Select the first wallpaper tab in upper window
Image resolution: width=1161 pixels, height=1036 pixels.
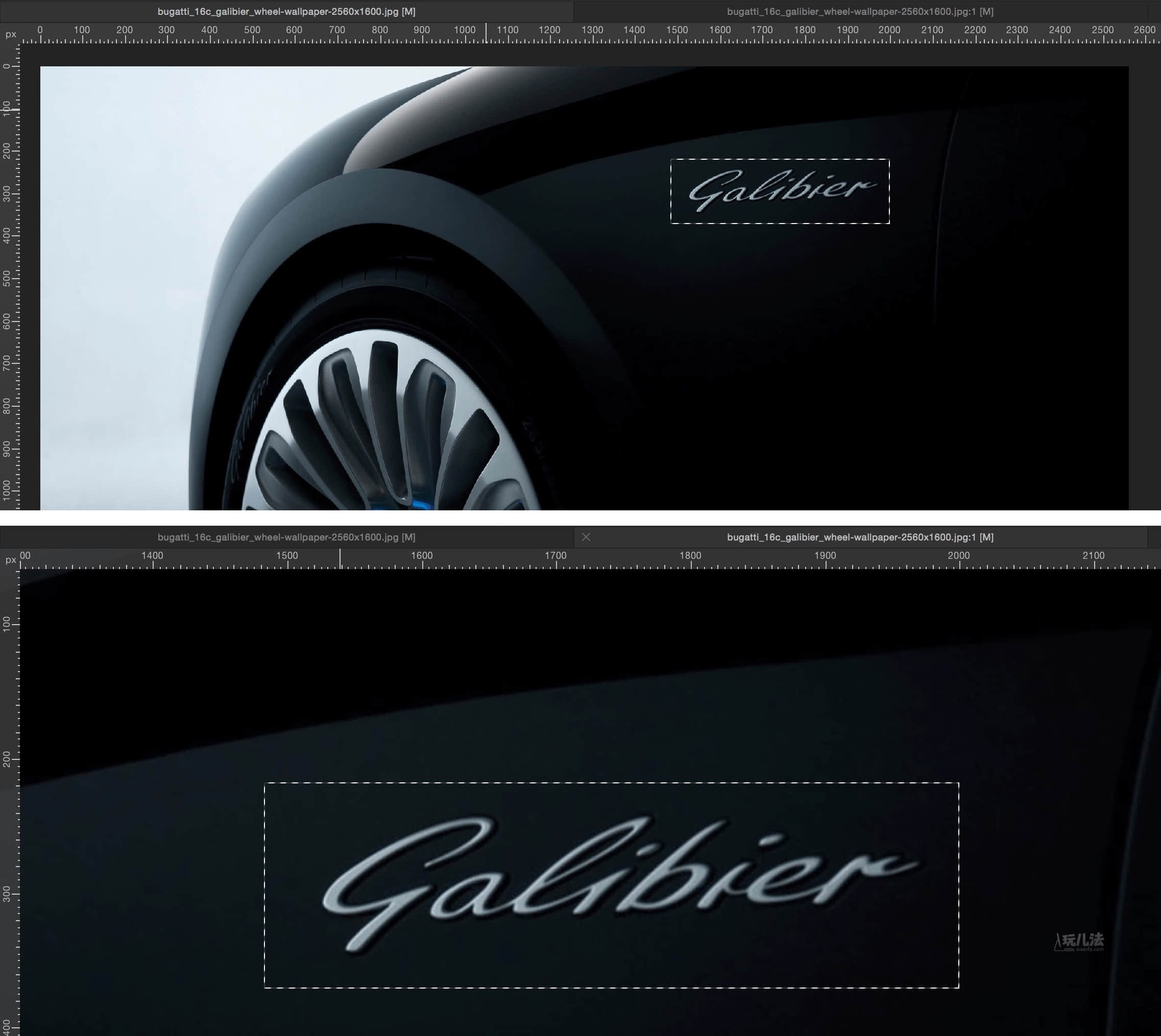pos(286,11)
